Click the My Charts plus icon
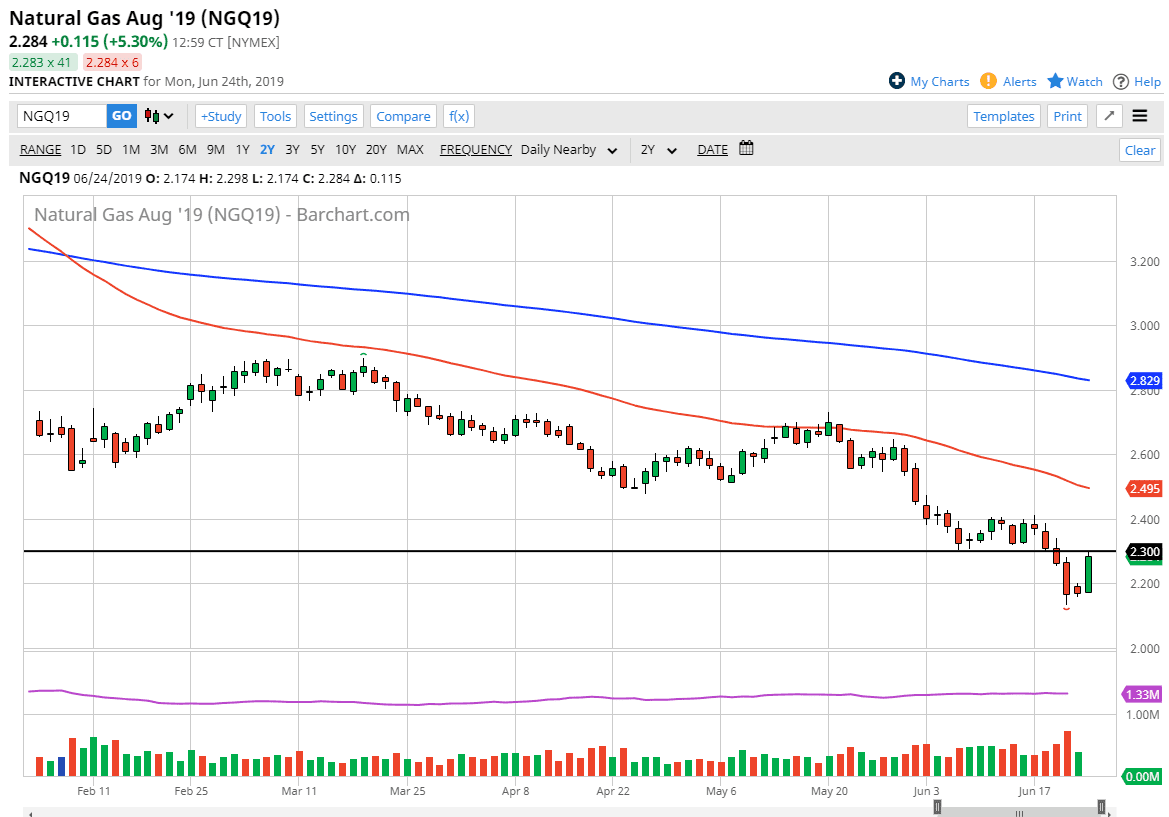Image resolution: width=1169 pixels, height=817 pixels. point(897,81)
